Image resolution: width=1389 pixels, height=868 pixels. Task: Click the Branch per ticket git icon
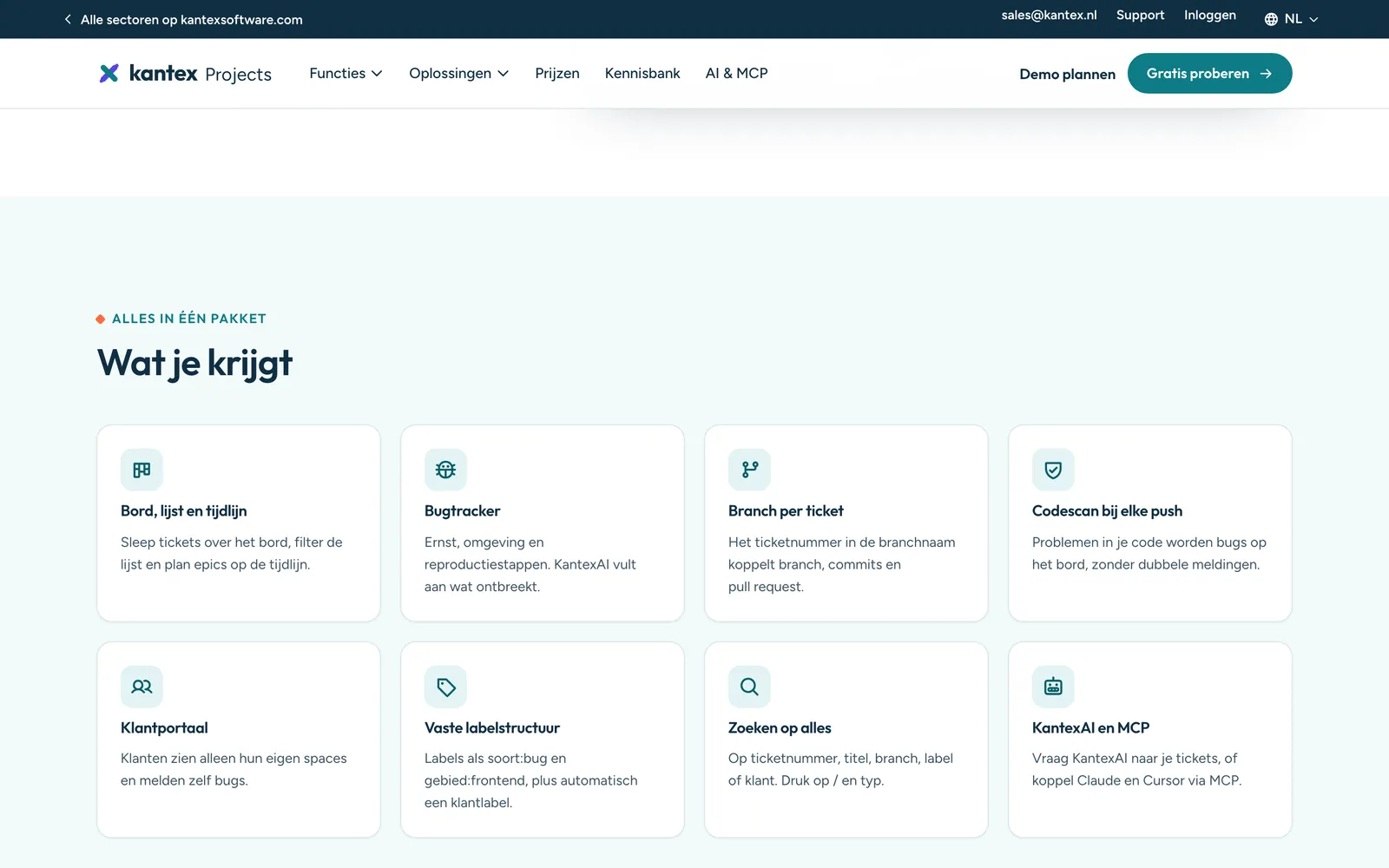coord(749,470)
